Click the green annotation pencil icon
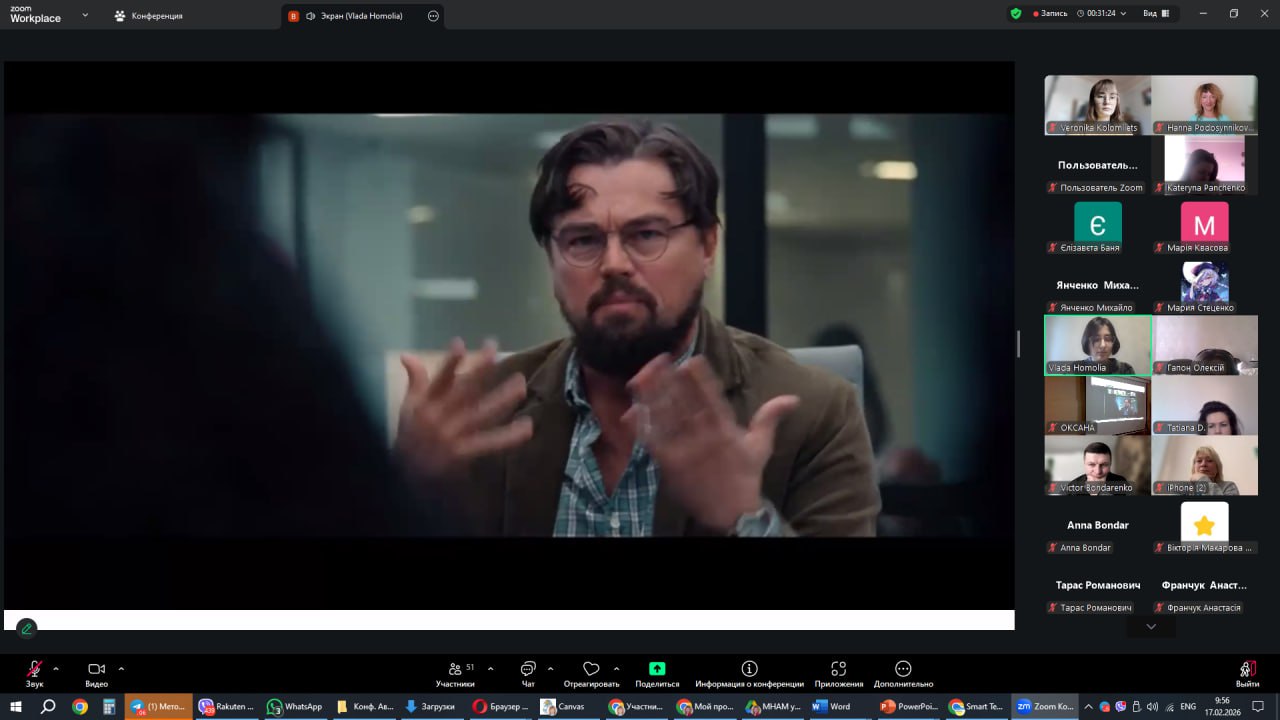1280x720 pixels. (x=27, y=629)
